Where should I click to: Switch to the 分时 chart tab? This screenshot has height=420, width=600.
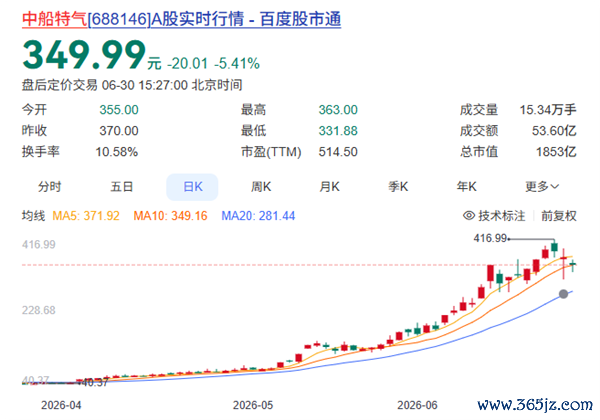[x=49, y=187]
